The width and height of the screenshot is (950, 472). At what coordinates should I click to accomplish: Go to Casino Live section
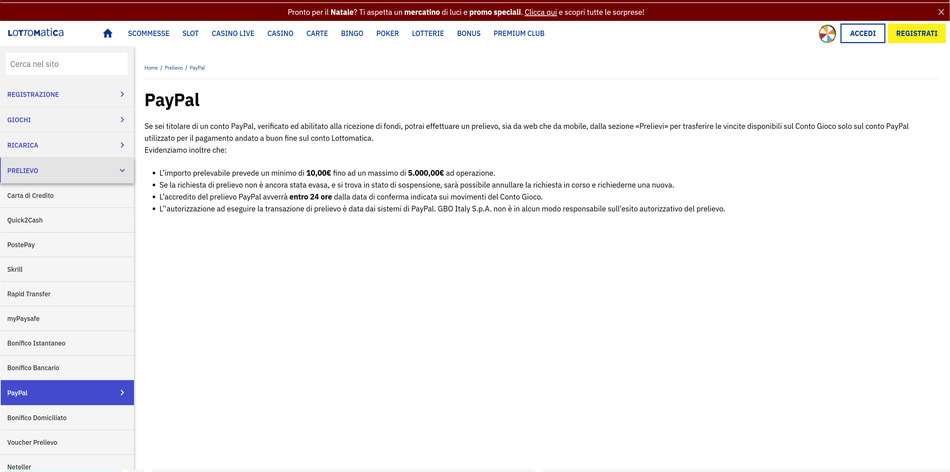click(233, 33)
